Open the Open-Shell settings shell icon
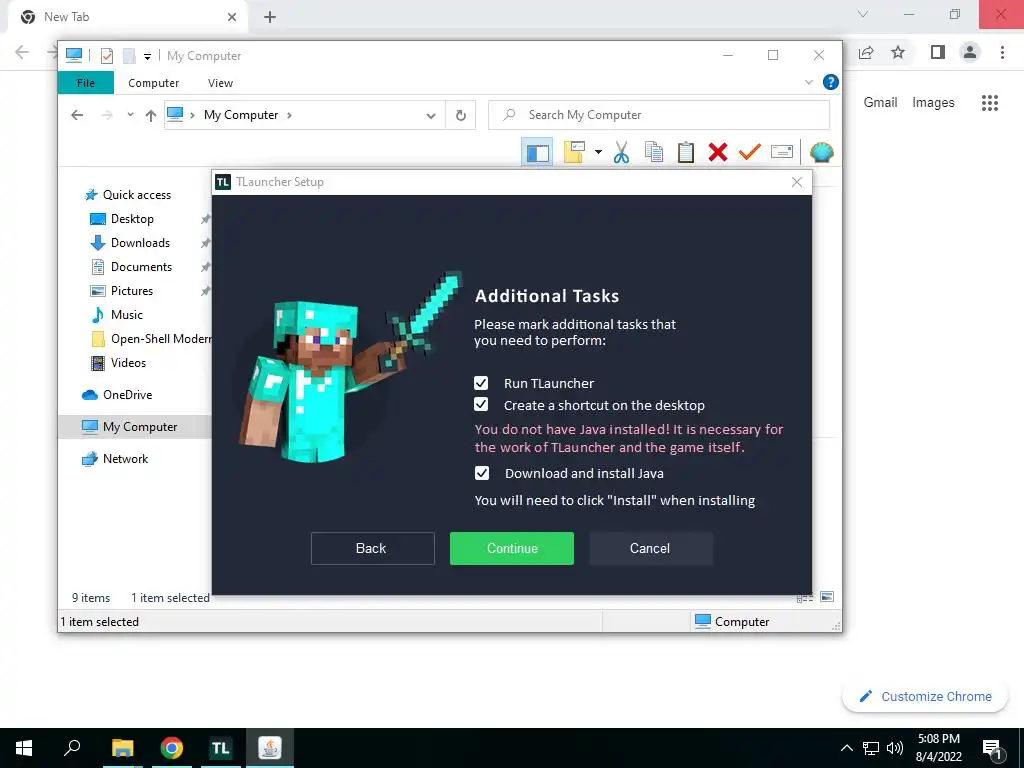The width and height of the screenshot is (1024, 768). pyautogui.click(x=822, y=152)
